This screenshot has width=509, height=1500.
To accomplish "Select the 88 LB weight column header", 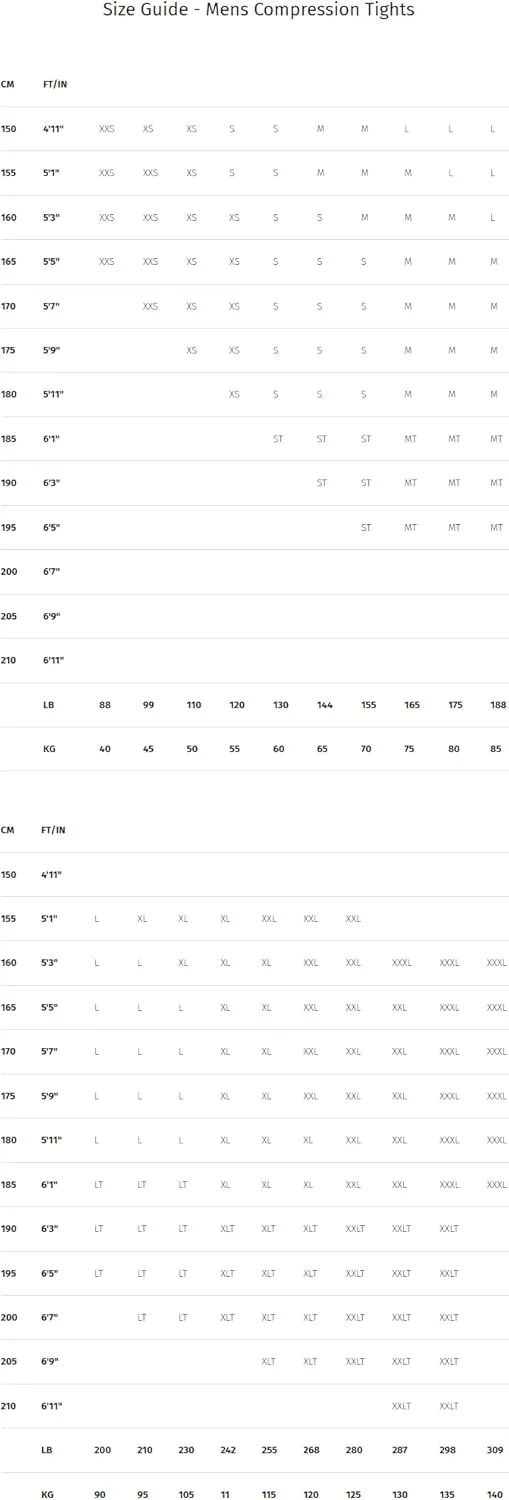I will pyautogui.click(x=105, y=705).
